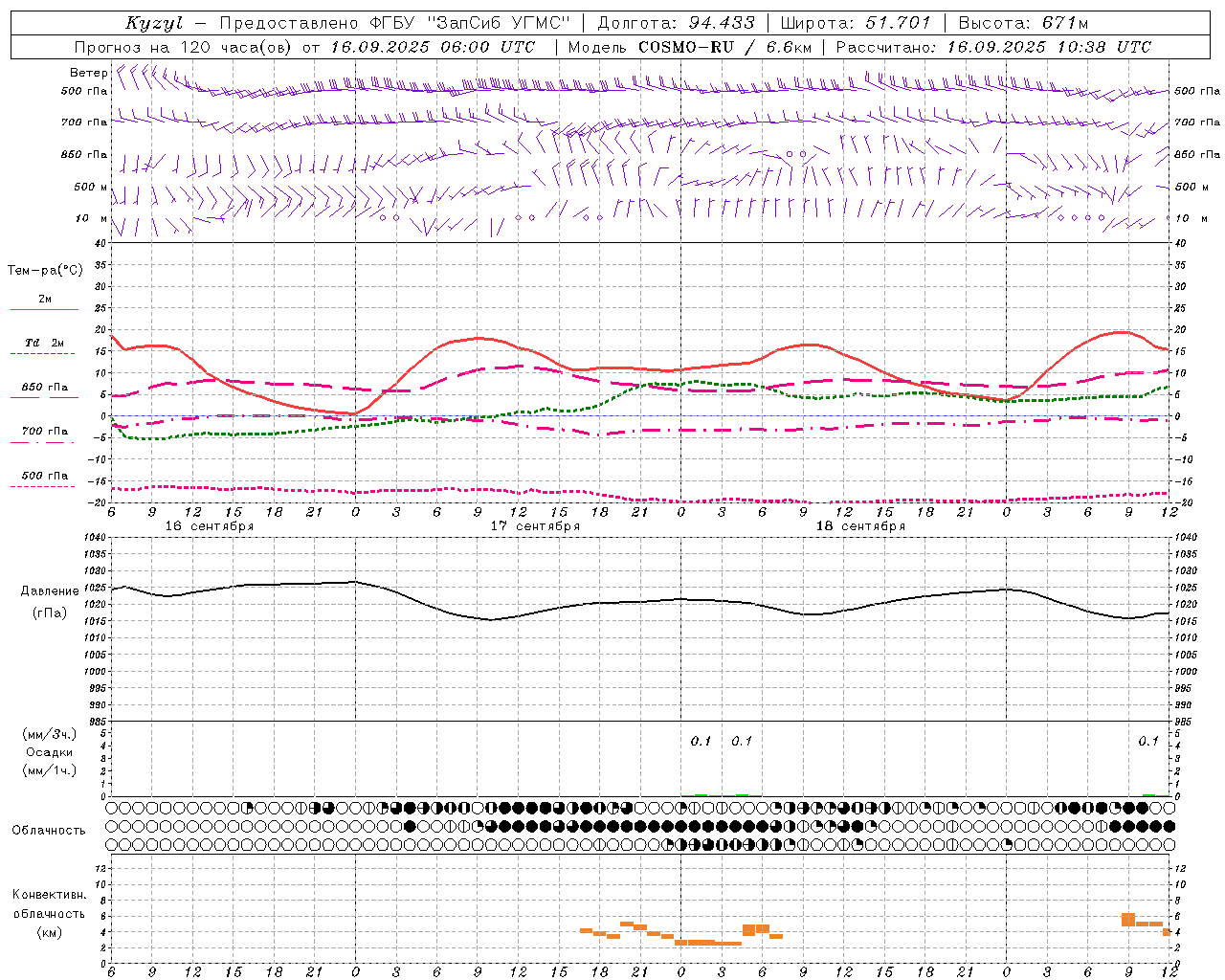
Task: Click the "Облачность" cloud cover row label
Action: [49, 831]
